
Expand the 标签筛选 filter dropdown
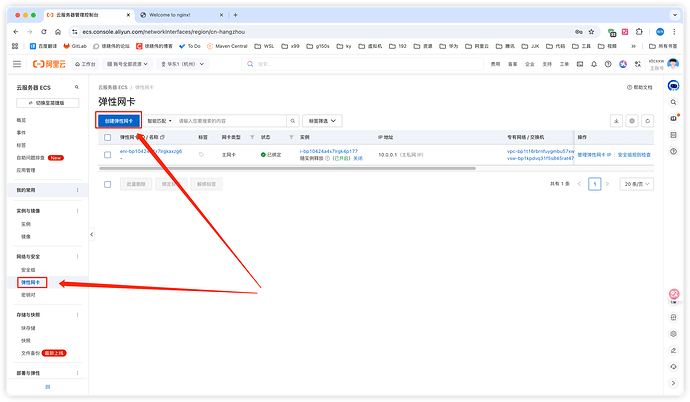pyautogui.click(x=322, y=120)
